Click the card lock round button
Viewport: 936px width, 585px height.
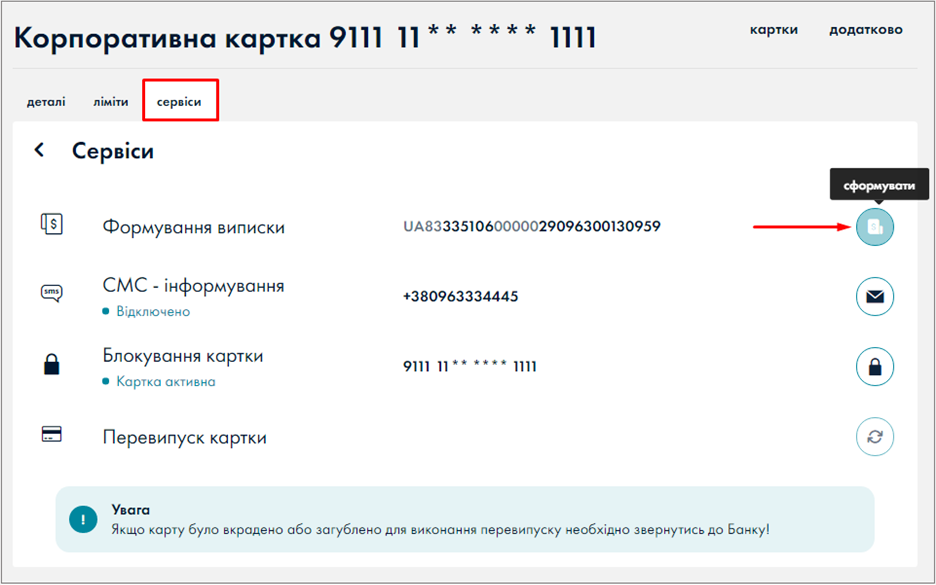point(875,367)
